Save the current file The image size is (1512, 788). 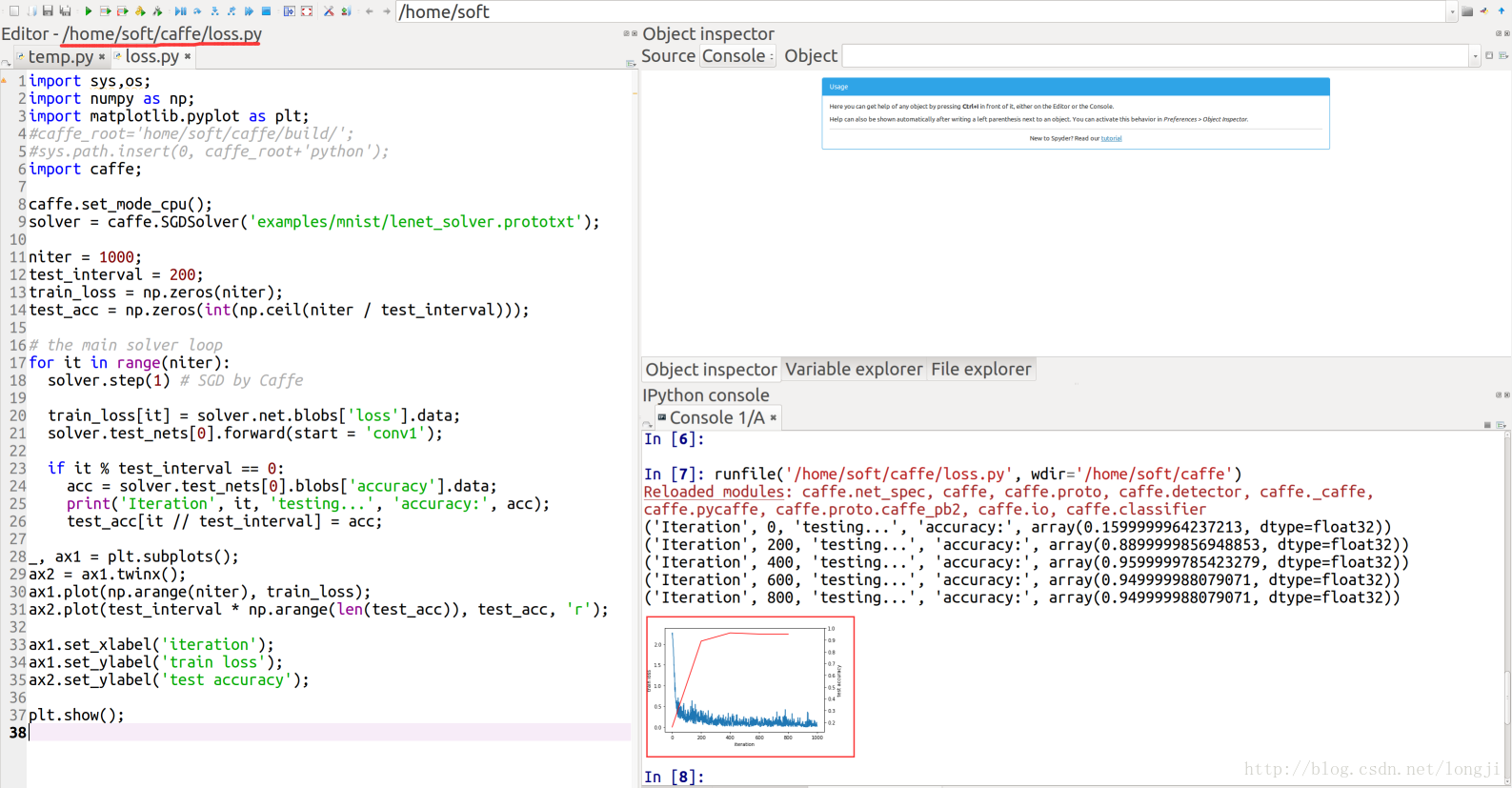click(48, 11)
